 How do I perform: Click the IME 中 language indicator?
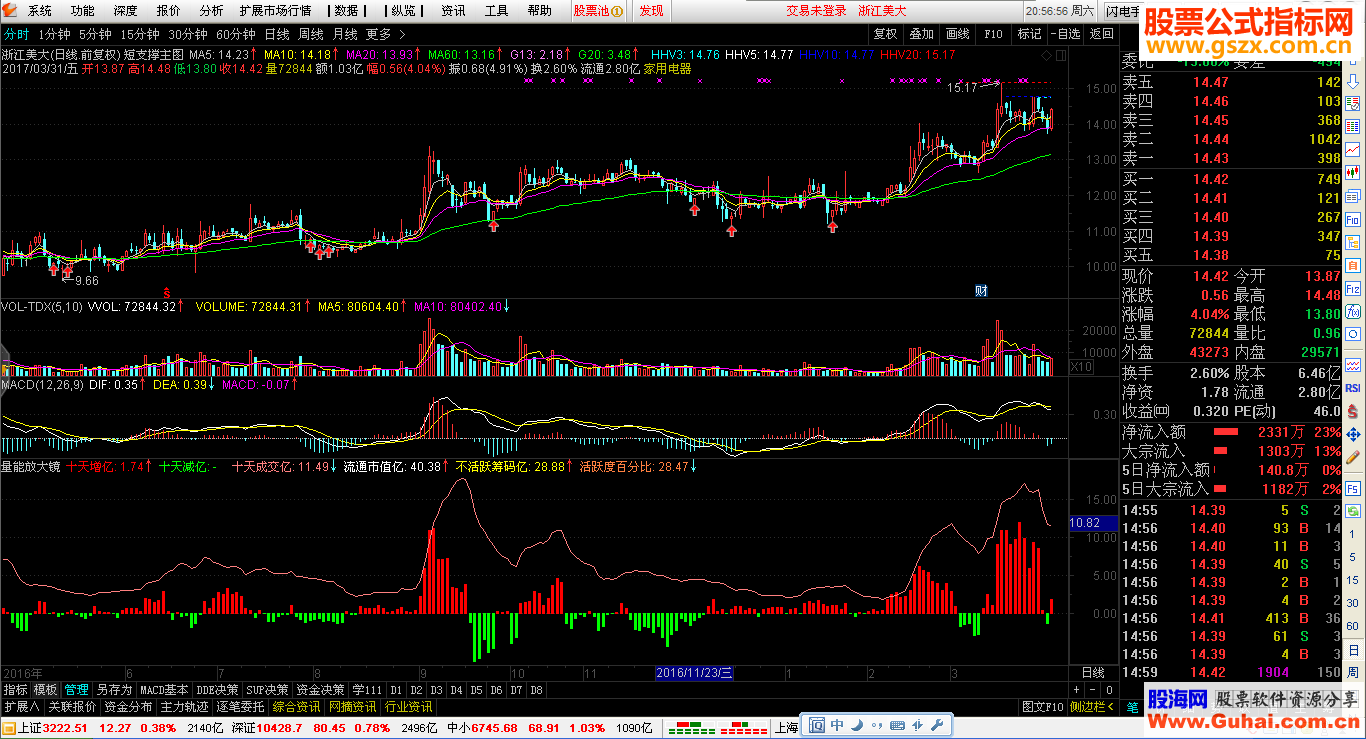[837, 725]
